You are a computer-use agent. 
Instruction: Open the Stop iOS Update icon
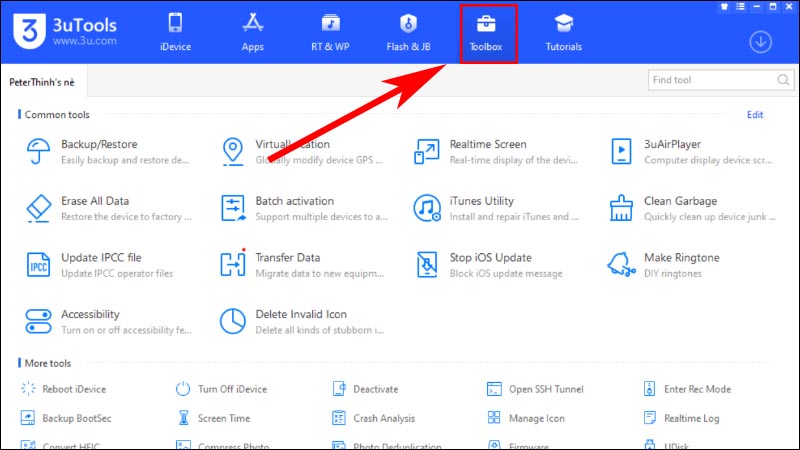(x=427, y=264)
